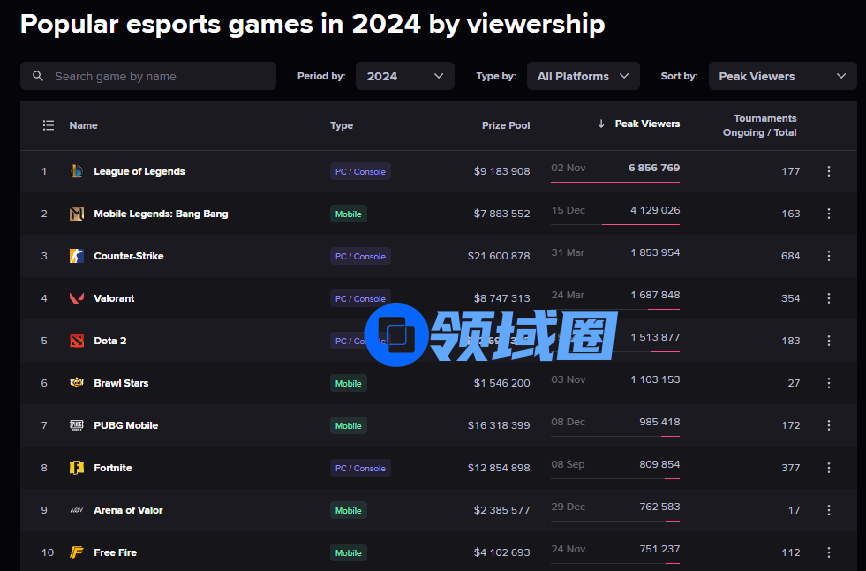Click the League of Legends peak viewers bar
Image resolution: width=866 pixels, height=571 pixels.
point(615,181)
